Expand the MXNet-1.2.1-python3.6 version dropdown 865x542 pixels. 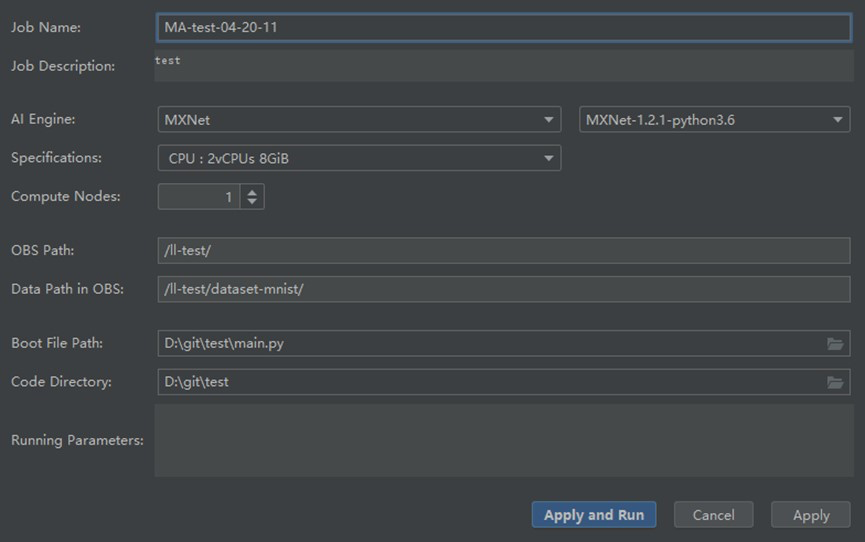coord(714,120)
